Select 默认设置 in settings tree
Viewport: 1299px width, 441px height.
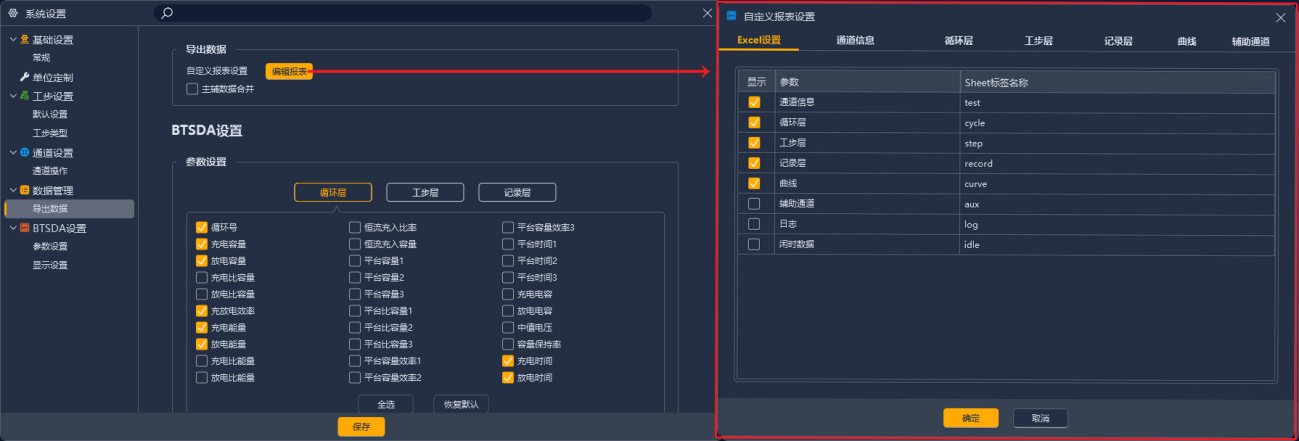tap(50, 114)
